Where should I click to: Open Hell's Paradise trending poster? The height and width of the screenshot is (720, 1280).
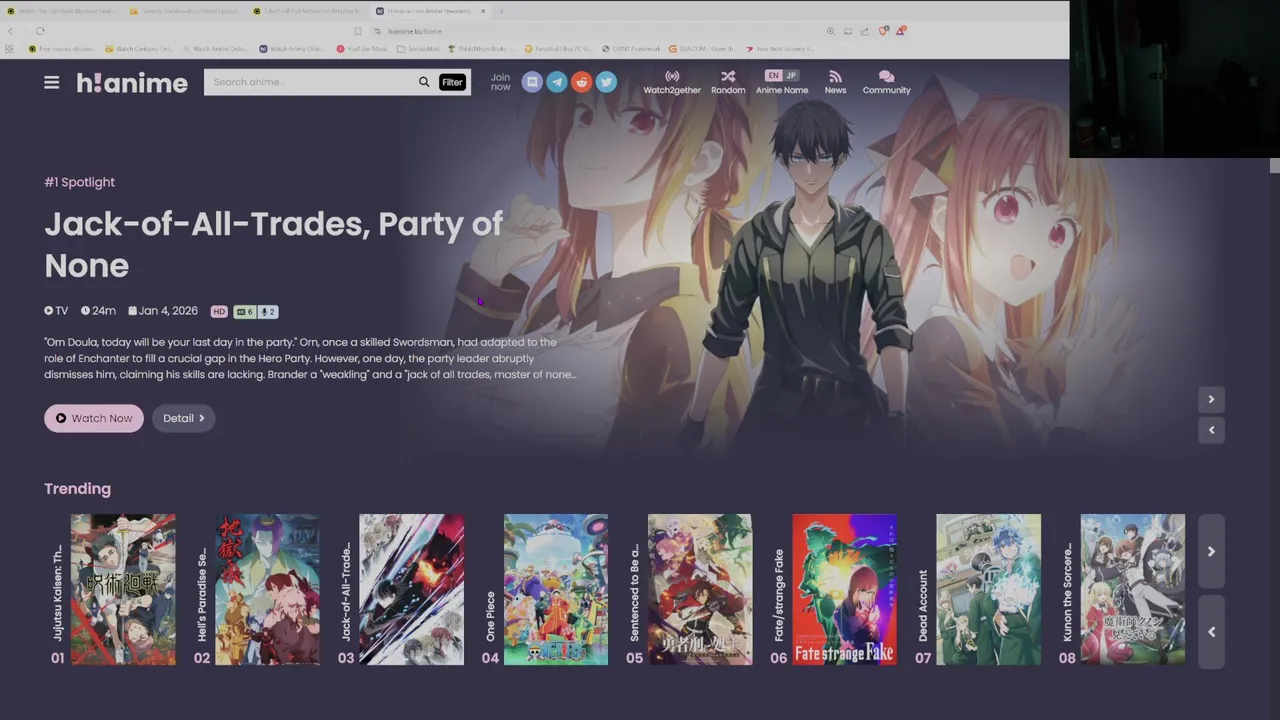coord(267,589)
